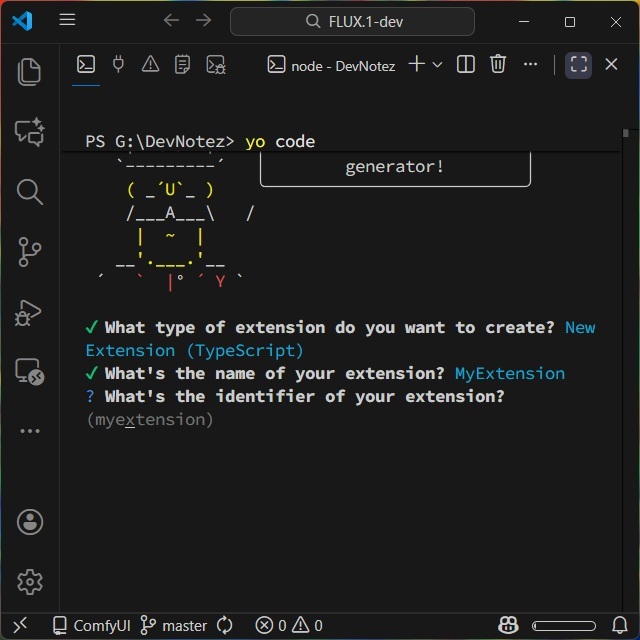Switch to the Ports panel tab
Image resolution: width=640 pixels, height=640 pixels.
click(x=118, y=65)
